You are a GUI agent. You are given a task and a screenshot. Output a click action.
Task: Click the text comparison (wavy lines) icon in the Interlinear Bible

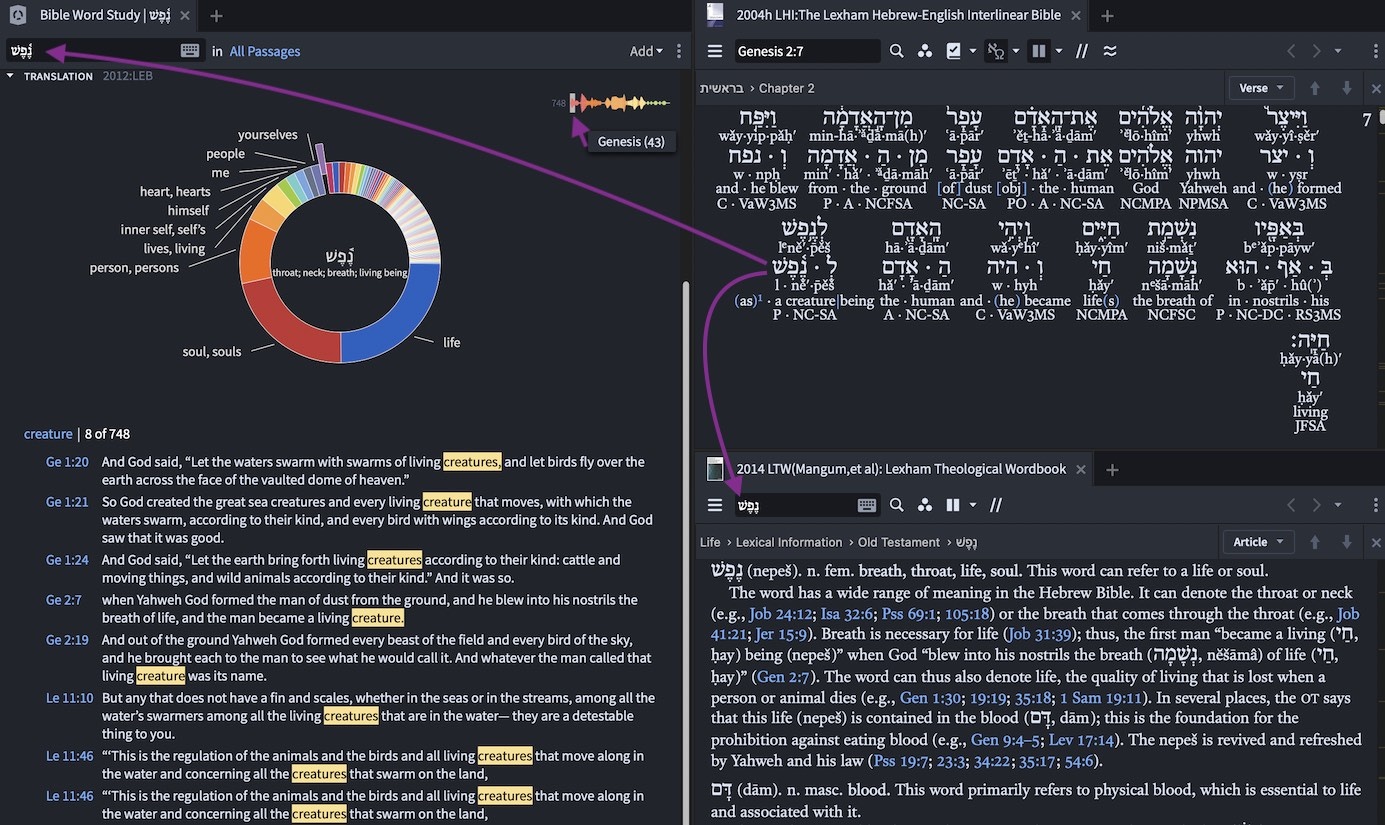(x=1110, y=51)
